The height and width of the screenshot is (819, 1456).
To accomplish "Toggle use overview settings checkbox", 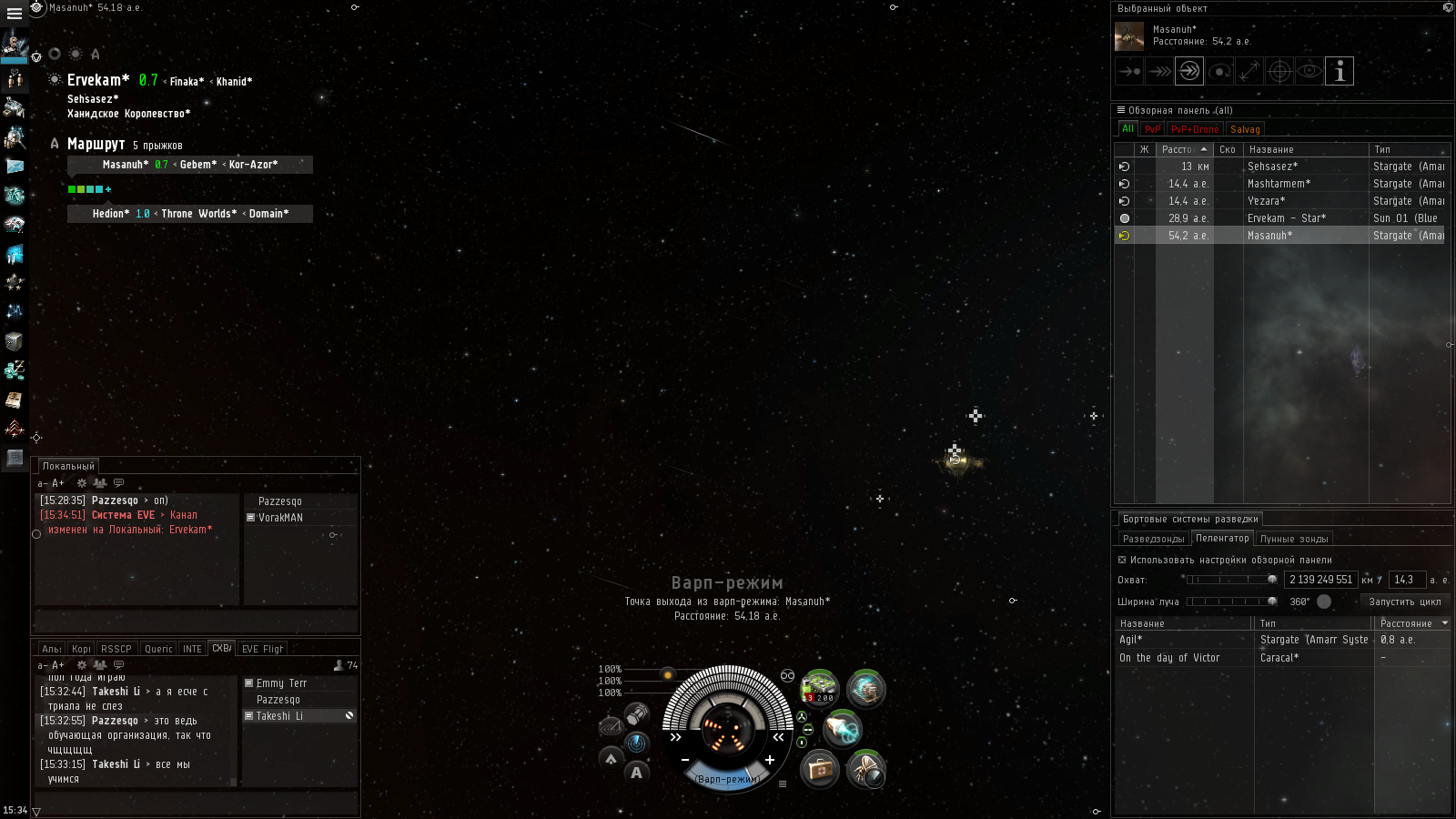I will tap(1122, 560).
